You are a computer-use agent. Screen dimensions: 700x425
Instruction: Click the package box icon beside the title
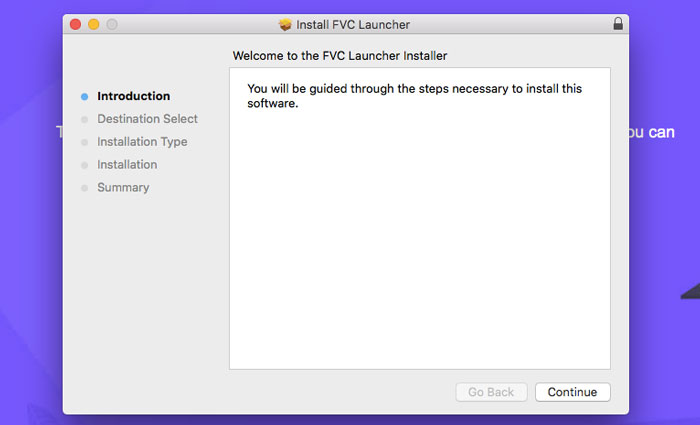285,25
